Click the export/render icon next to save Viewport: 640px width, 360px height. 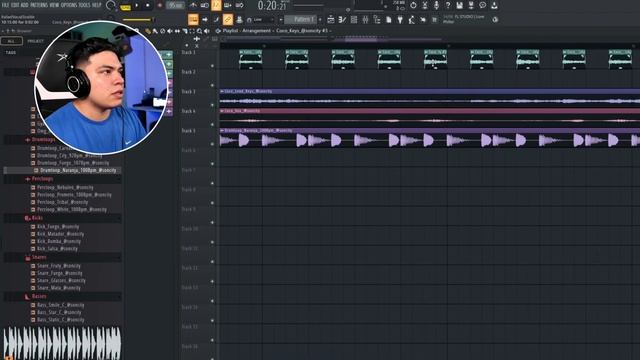coord(471,5)
